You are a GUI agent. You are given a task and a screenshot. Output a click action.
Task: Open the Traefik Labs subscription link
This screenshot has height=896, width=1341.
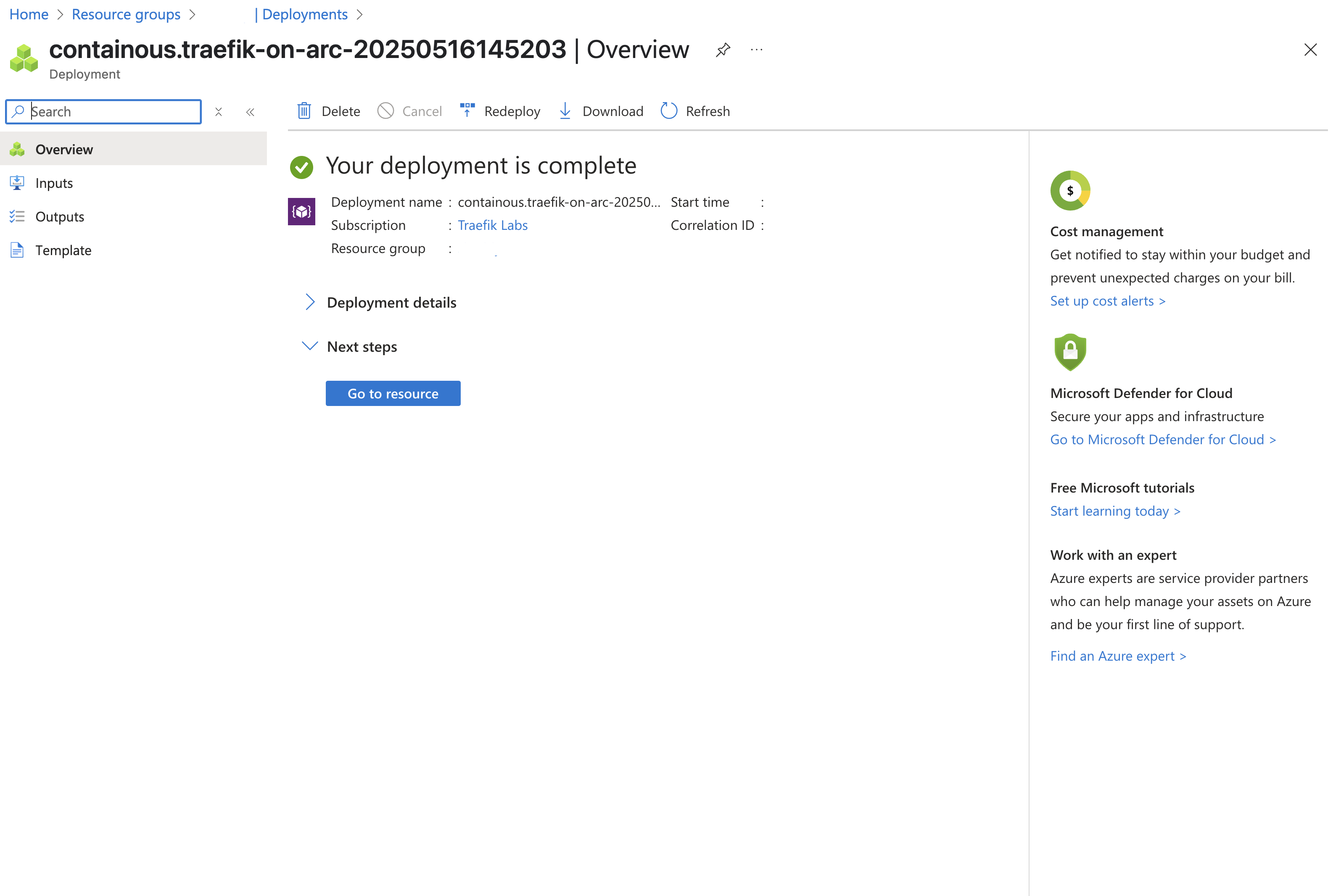pyautogui.click(x=492, y=225)
